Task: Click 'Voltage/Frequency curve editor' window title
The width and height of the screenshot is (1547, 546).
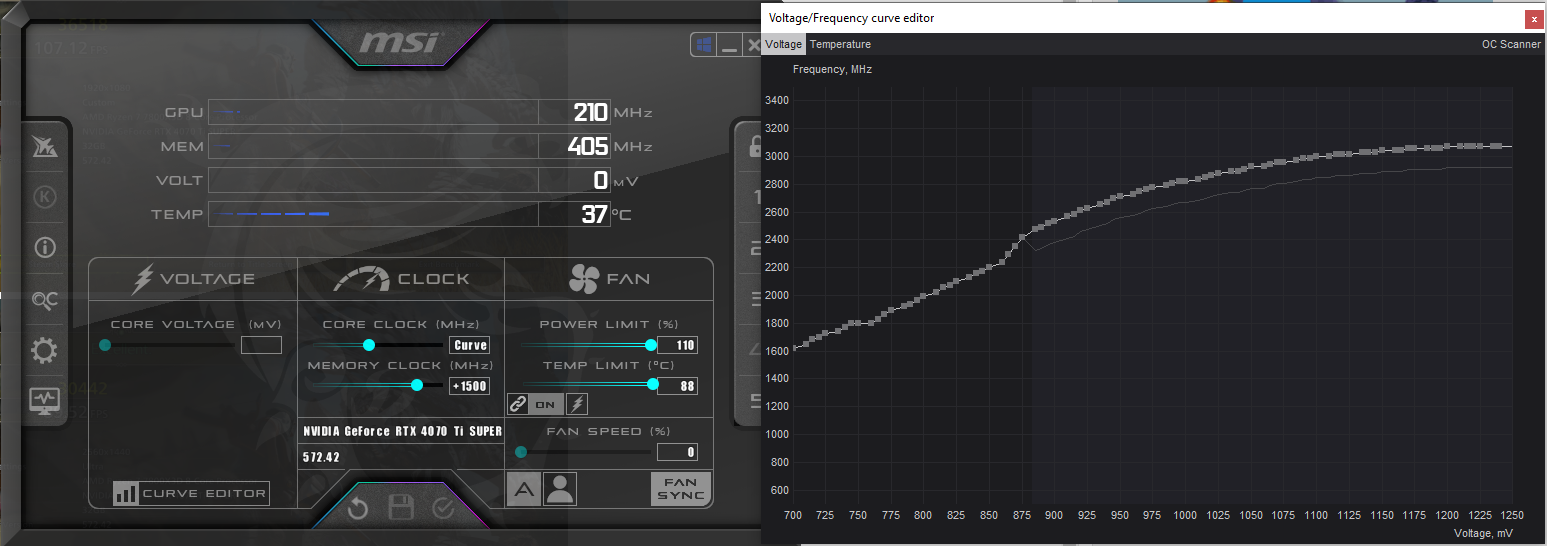Action: pos(851,18)
